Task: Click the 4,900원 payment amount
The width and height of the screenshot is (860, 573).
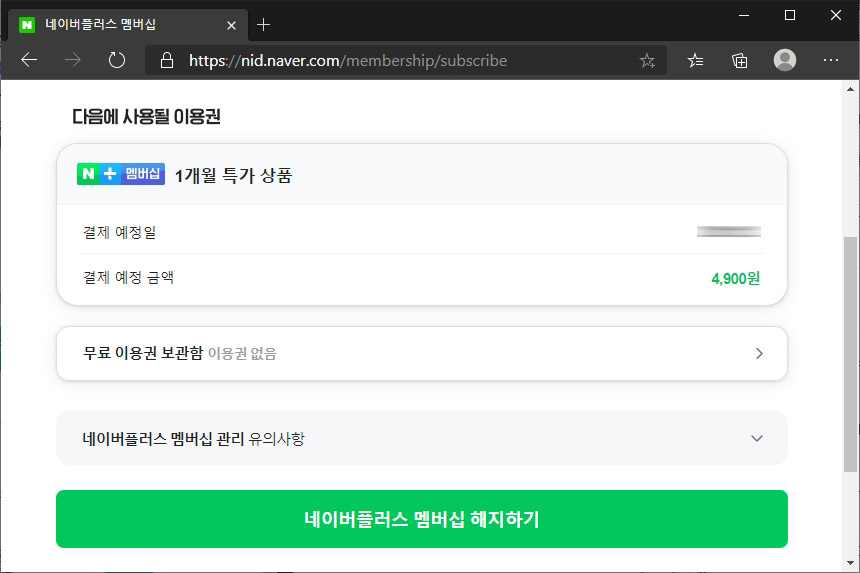Action: click(735, 279)
